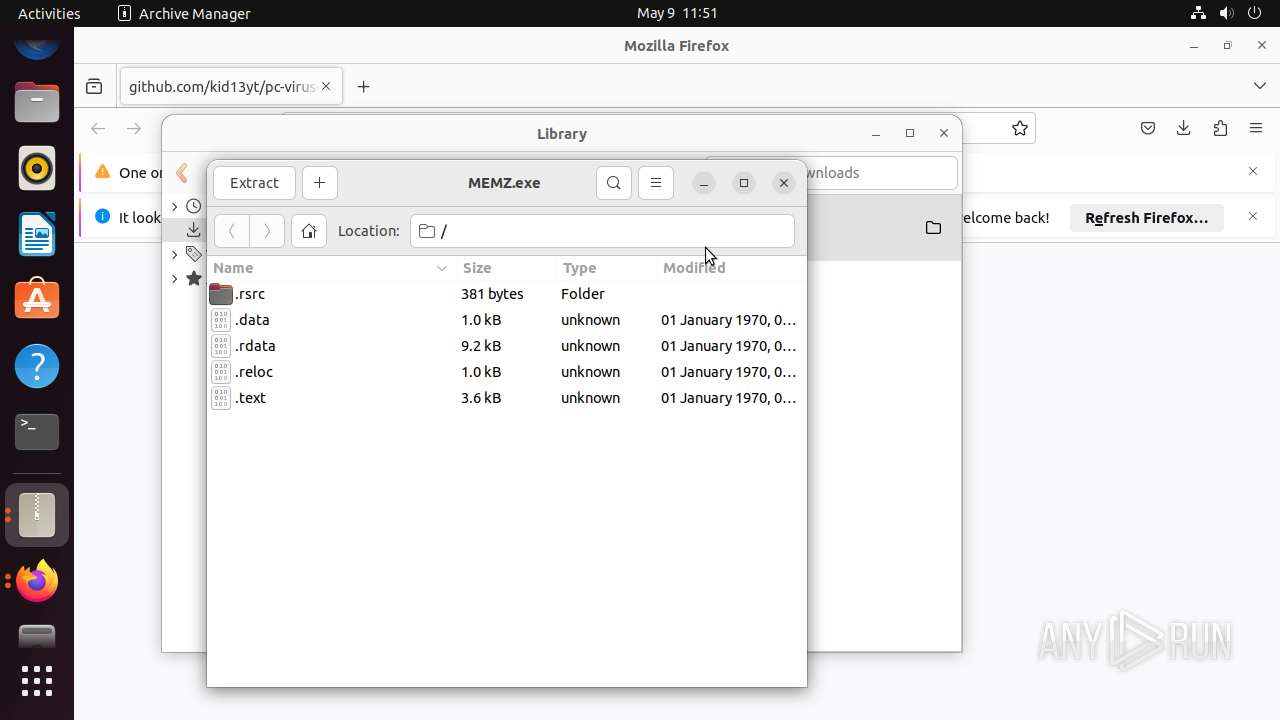Open Firefox recent tabs view button
Image resolution: width=1280 pixels, height=720 pixels.
[x=94, y=87]
